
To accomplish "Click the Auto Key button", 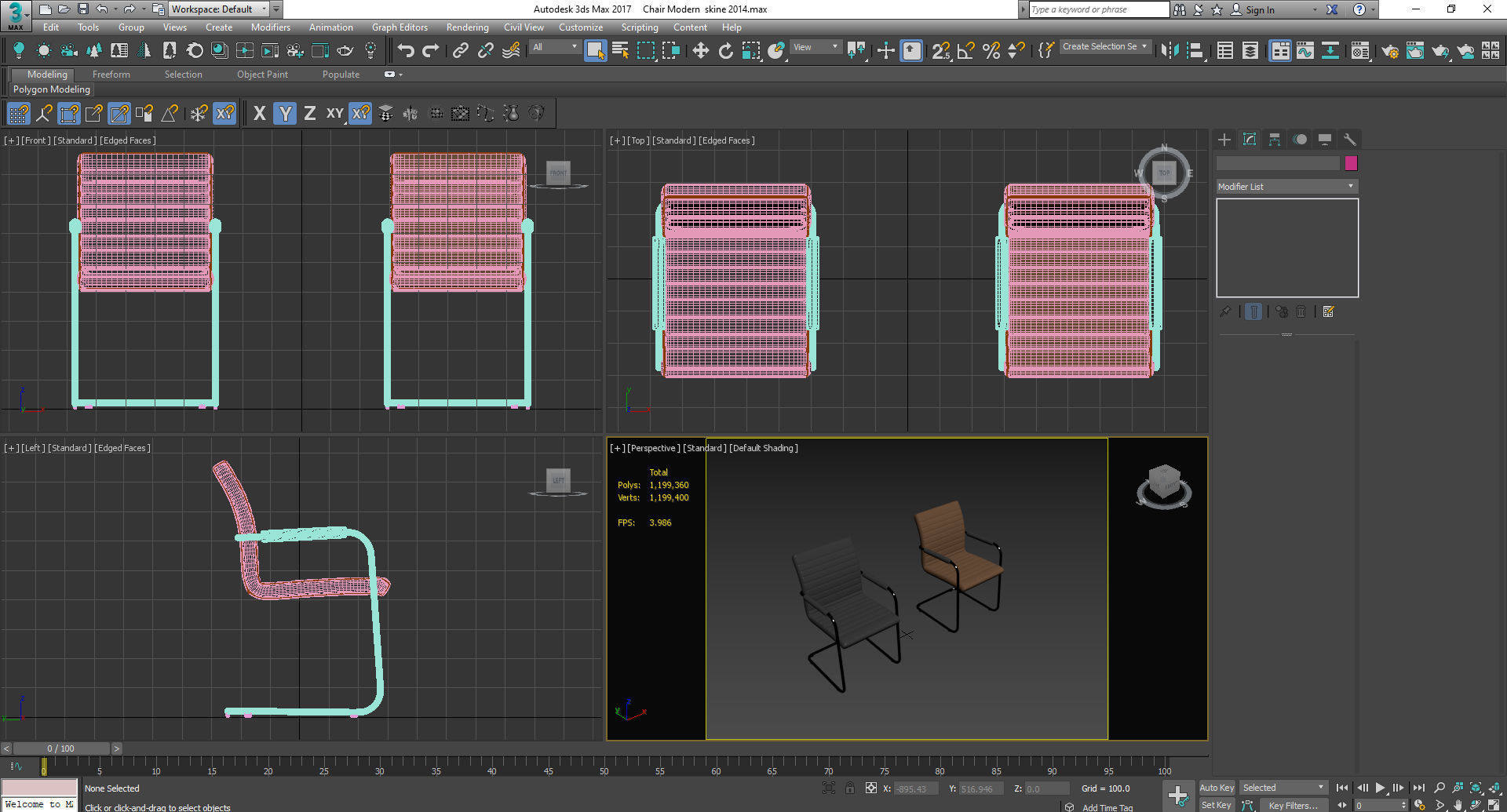I will (x=1217, y=788).
